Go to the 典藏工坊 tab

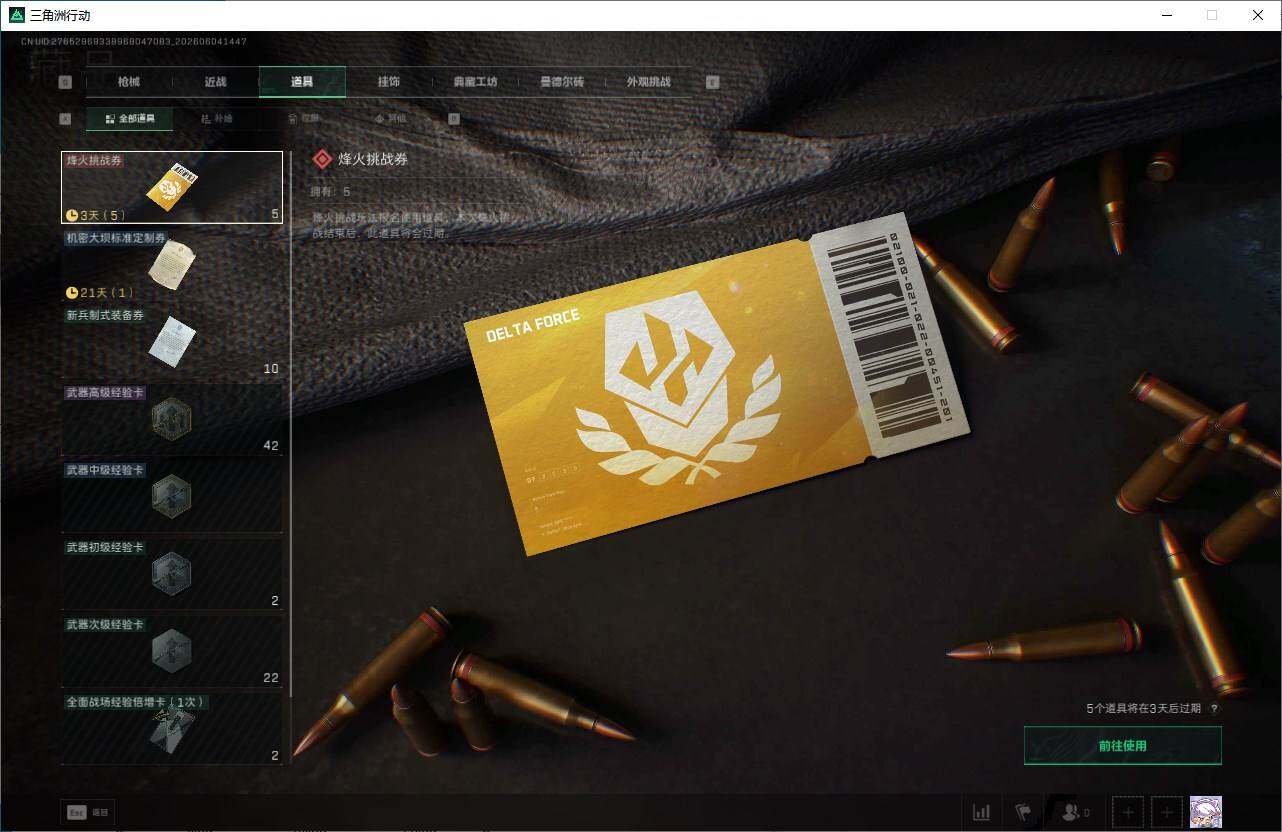(x=475, y=82)
